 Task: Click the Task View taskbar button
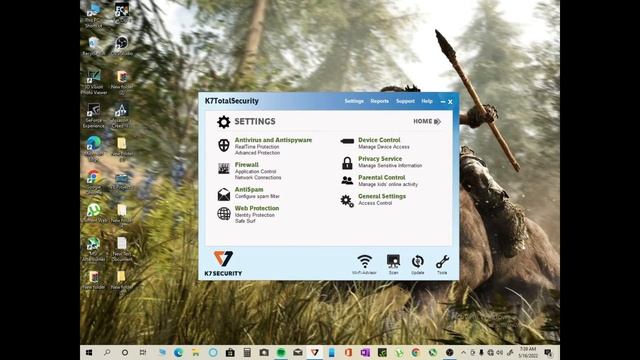tap(142, 352)
